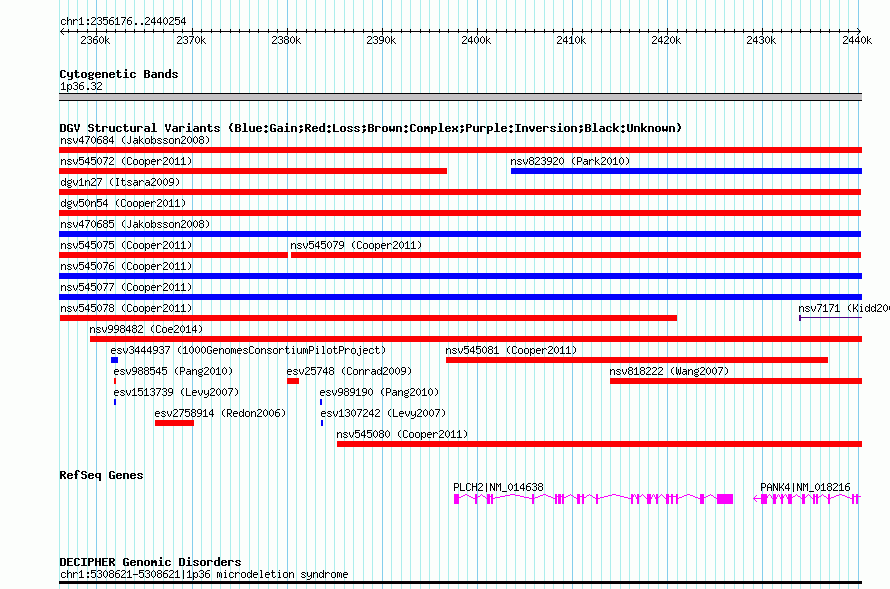Click the nsv545079 (Cooper2011) red bar
This screenshot has height=589, width=890.
(x=576, y=255)
